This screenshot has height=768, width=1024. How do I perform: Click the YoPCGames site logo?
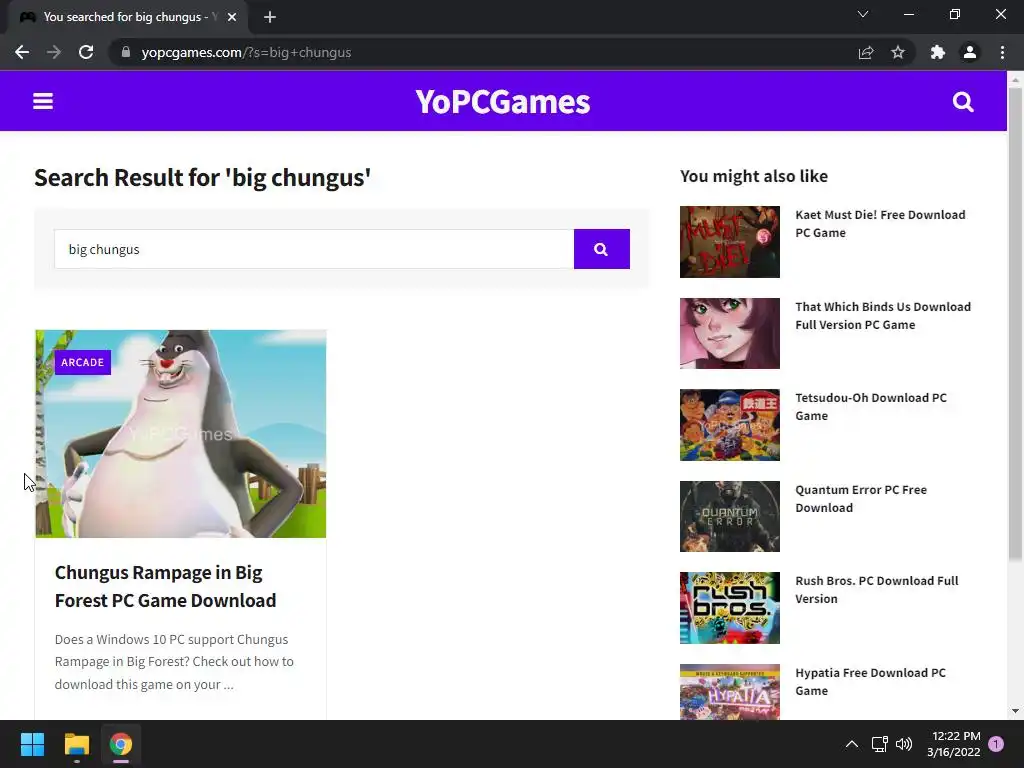pos(503,102)
